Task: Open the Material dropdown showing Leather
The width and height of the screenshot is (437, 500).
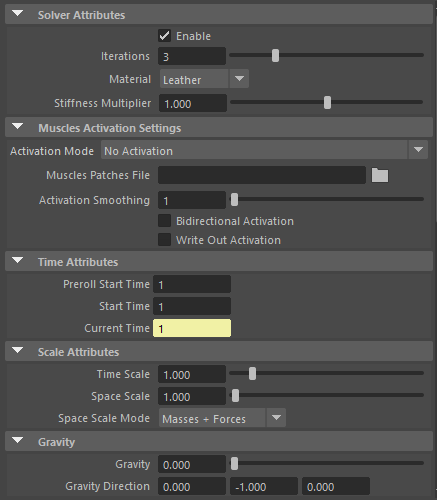Action: coord(204,79)
